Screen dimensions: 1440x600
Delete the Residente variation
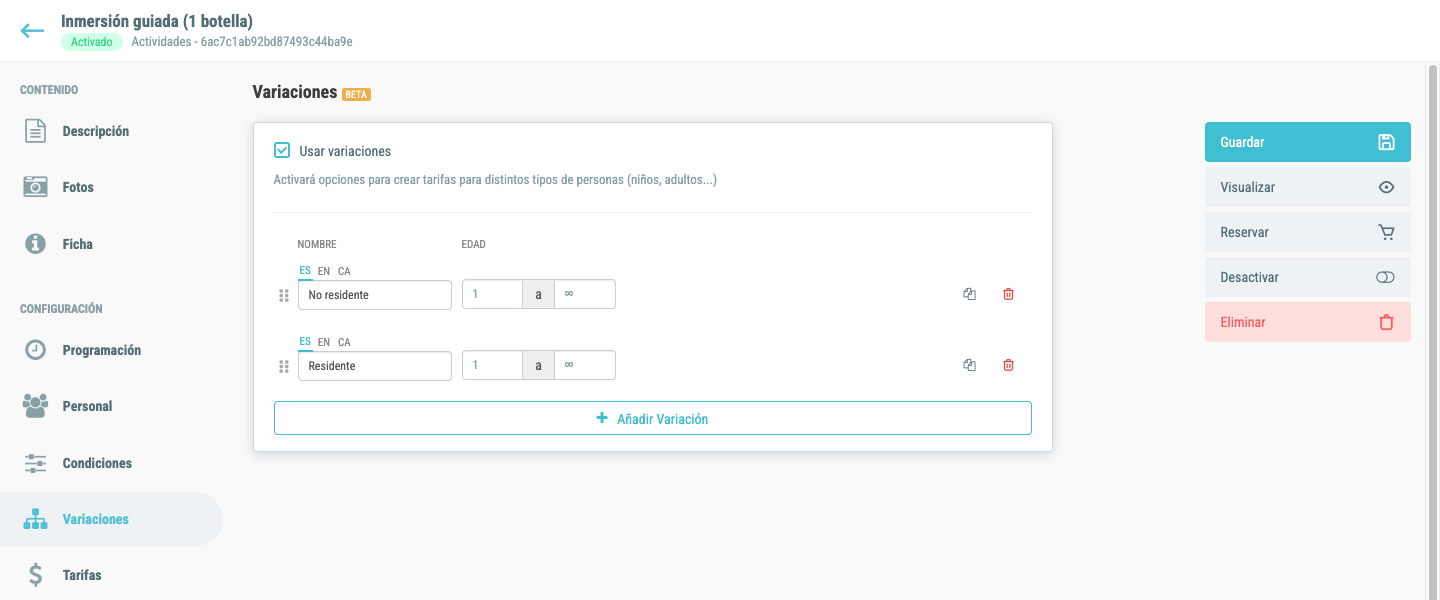pos(1008,365)
